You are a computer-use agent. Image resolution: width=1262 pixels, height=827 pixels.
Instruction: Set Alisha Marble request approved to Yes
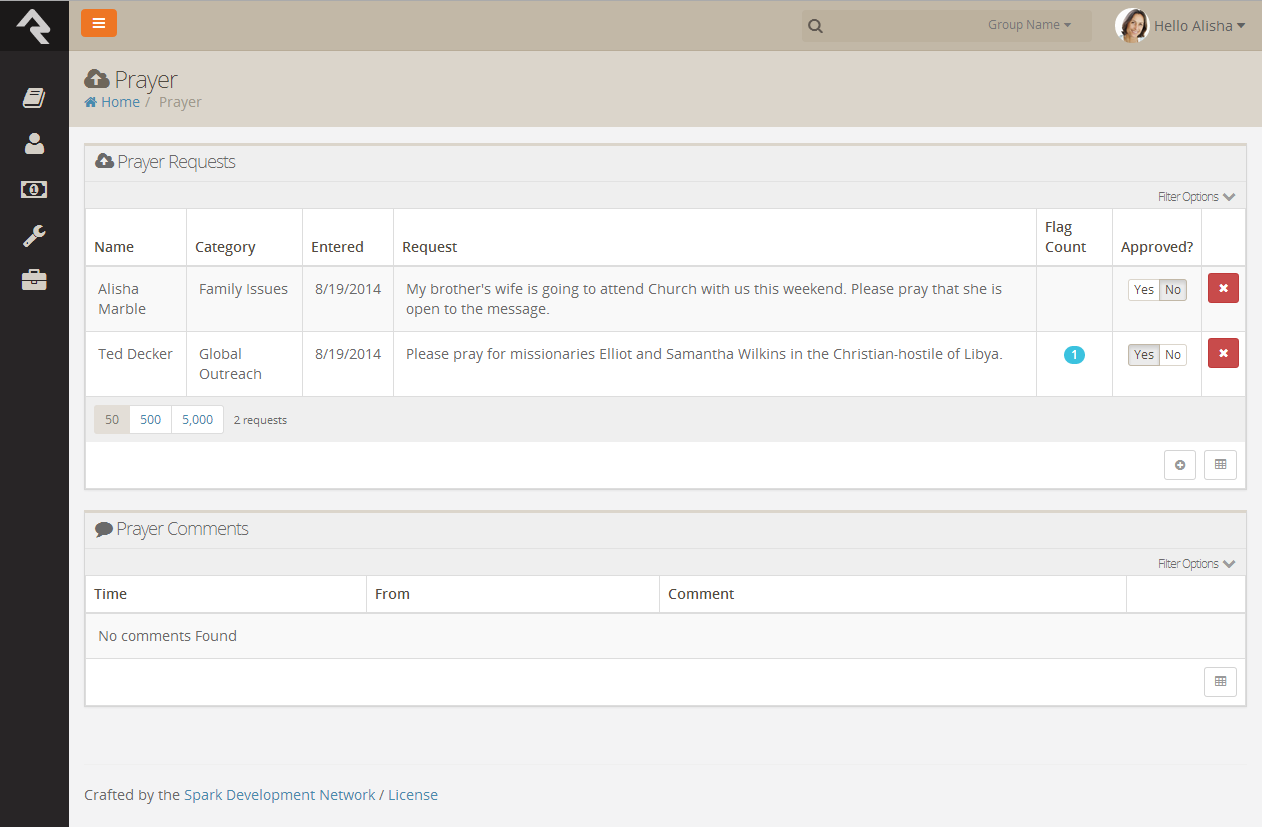(1144, 290)
